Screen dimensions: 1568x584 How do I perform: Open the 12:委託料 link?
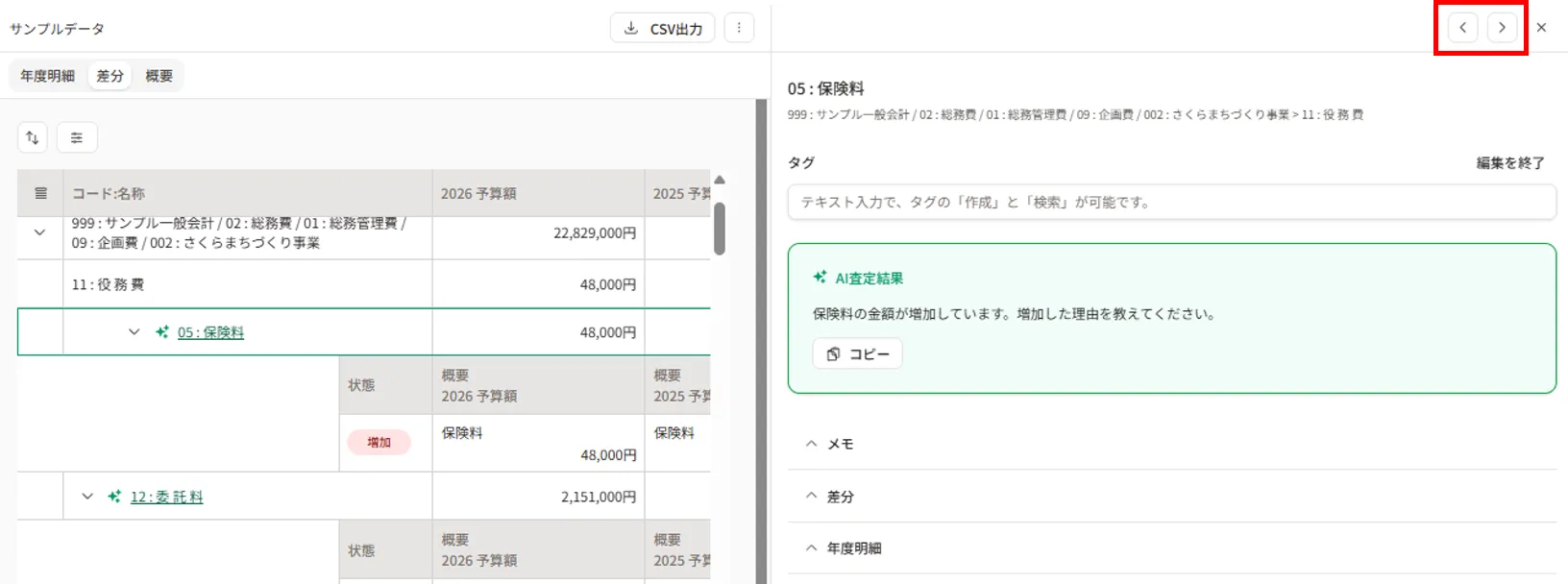pos(167,497)
